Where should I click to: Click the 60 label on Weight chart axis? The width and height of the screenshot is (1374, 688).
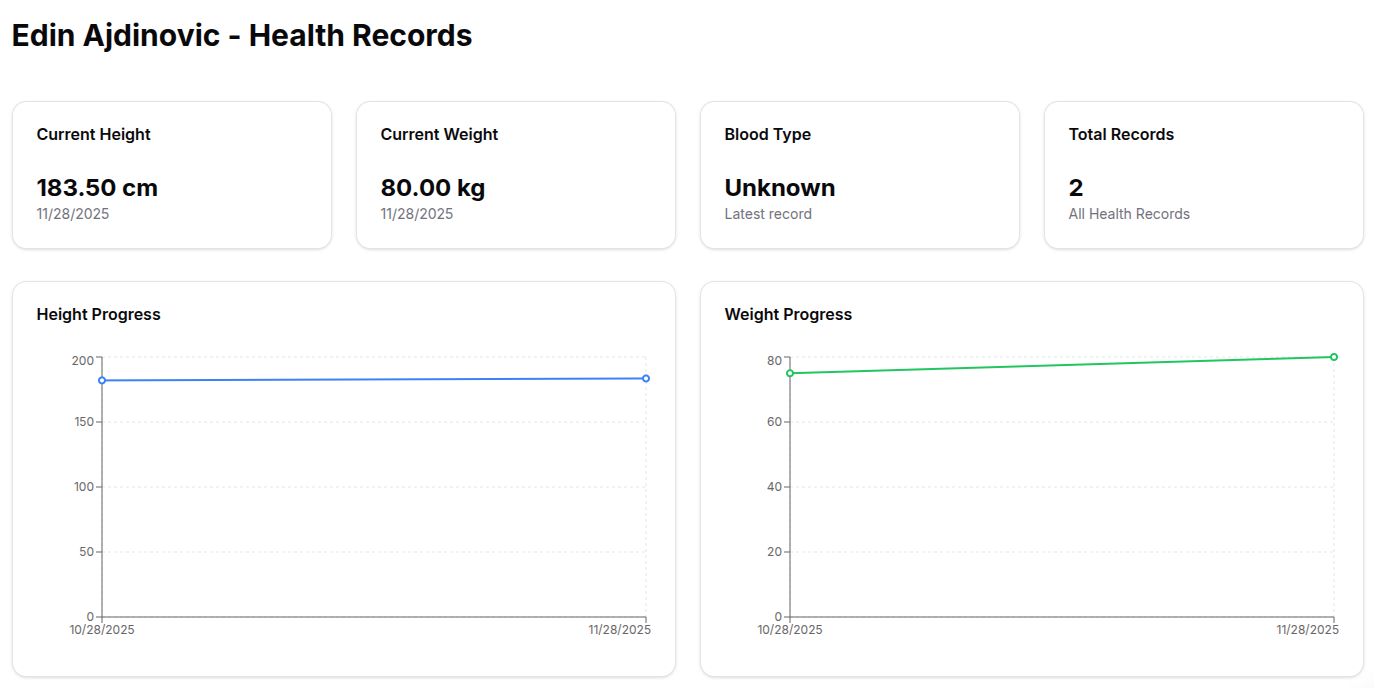click(774, 422)
